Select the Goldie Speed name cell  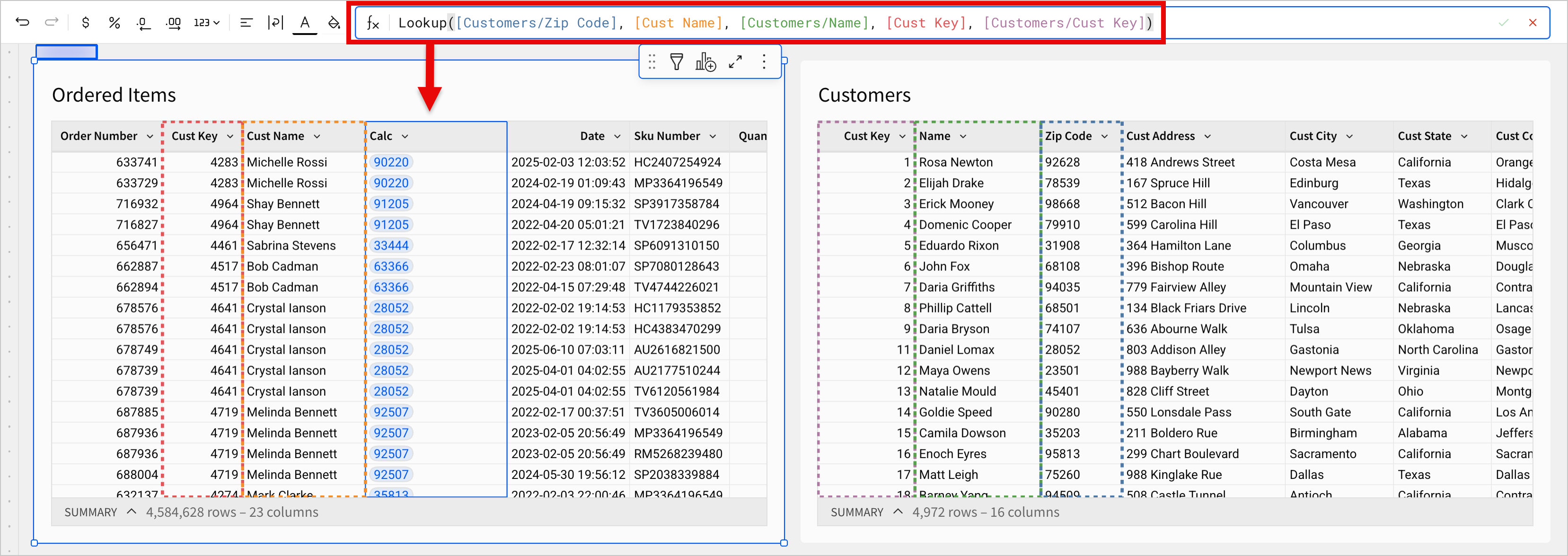point(978,412)
